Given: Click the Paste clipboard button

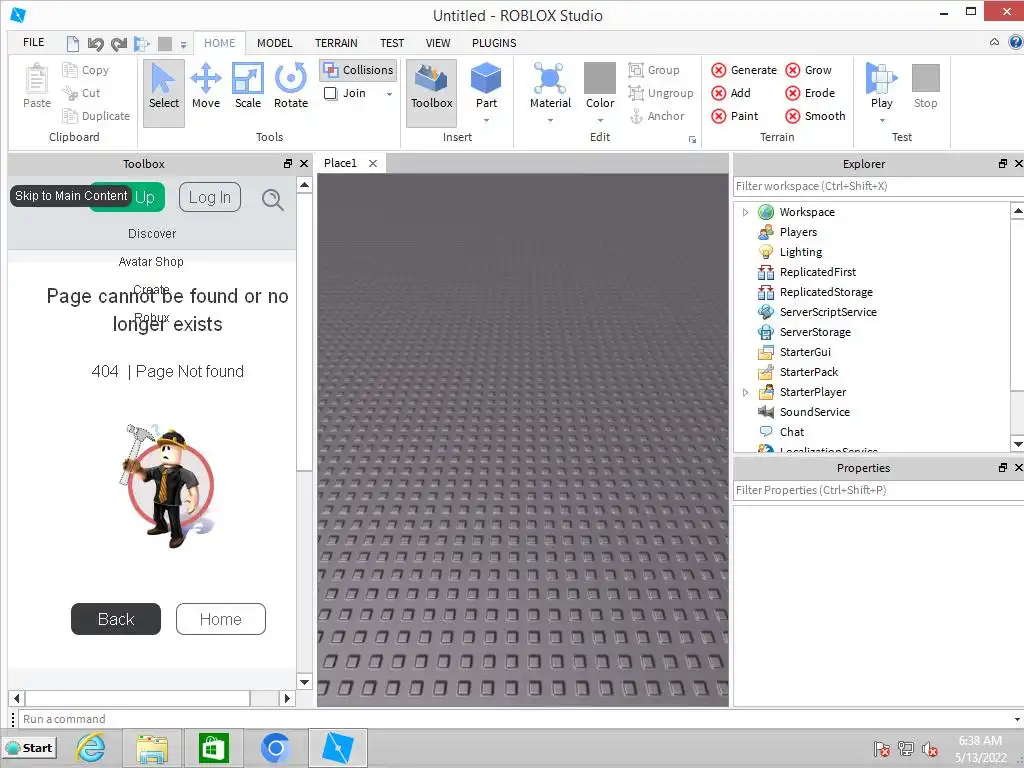Looking at the screenshot, I should pyautogui.click(x=37, y=86).
